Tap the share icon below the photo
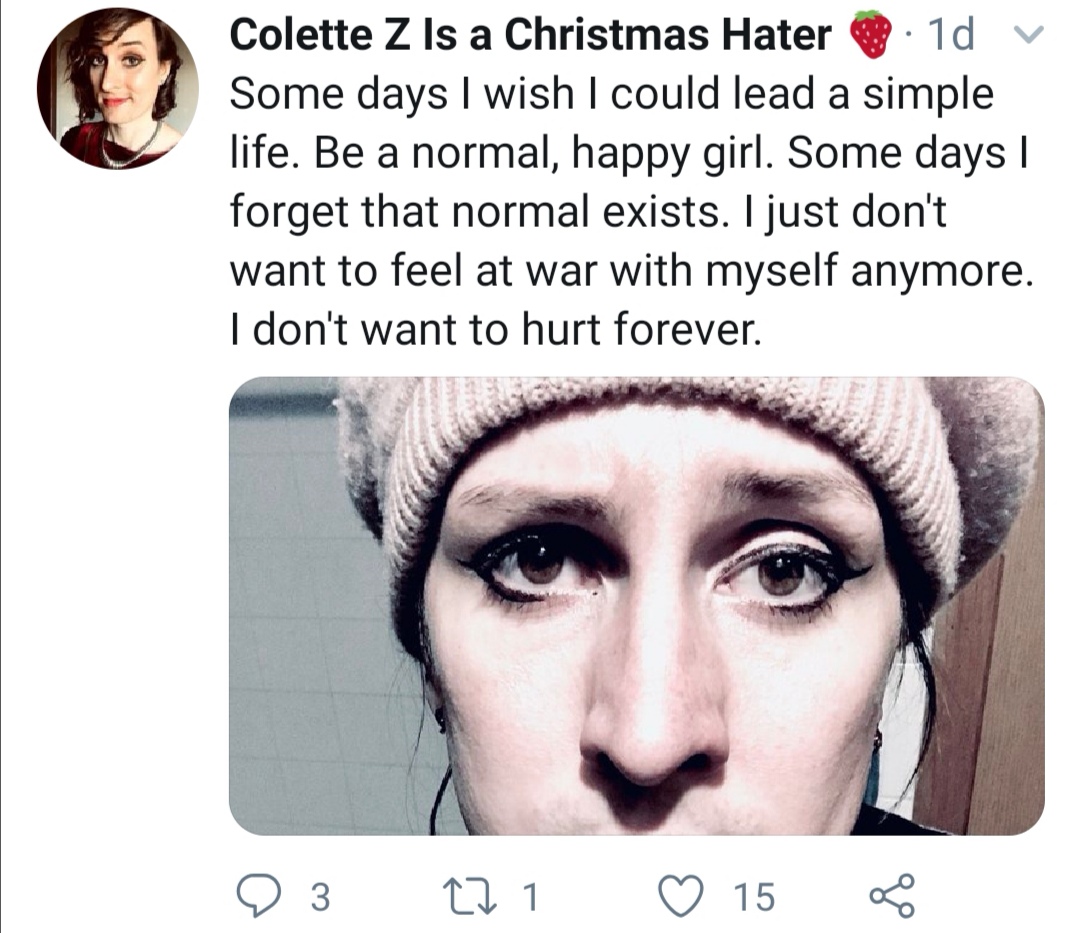 click(x=892, y=895)
